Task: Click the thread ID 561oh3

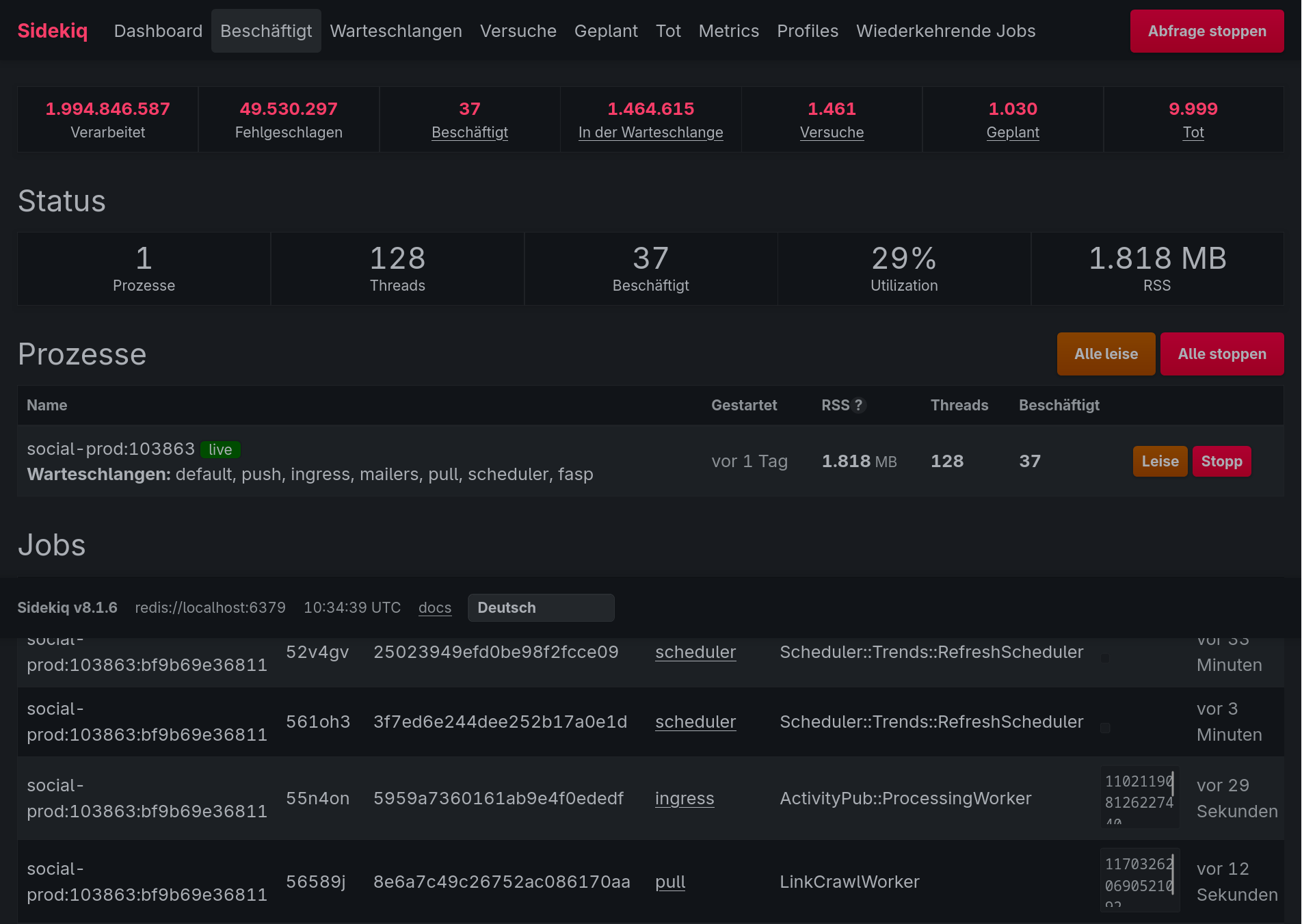Action: pos(318,722)
